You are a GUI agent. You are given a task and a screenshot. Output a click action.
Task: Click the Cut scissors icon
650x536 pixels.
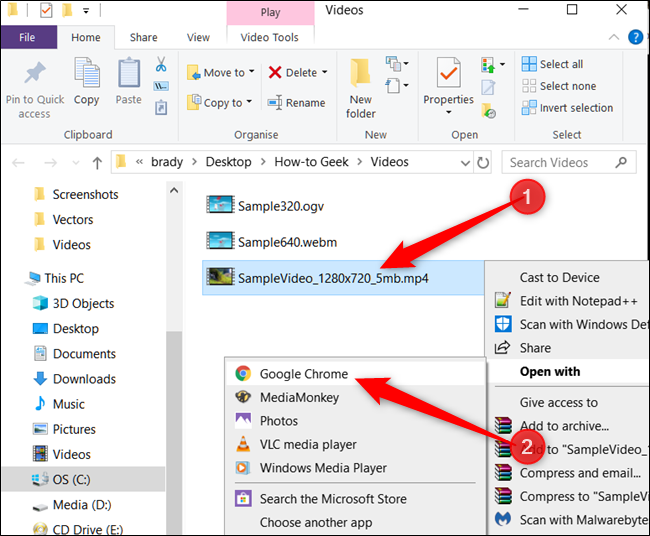point(161,65)
